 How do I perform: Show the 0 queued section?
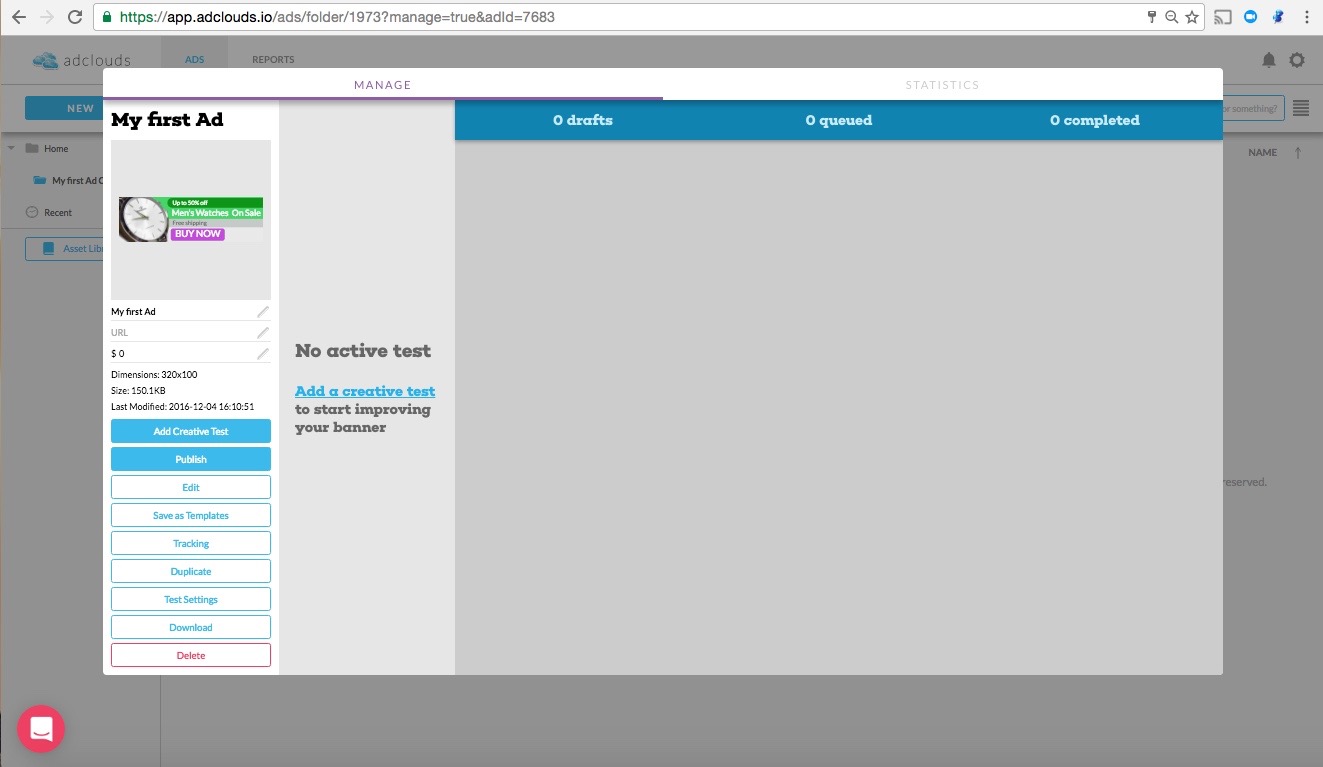pyautogui.click(x=839, y=120)
